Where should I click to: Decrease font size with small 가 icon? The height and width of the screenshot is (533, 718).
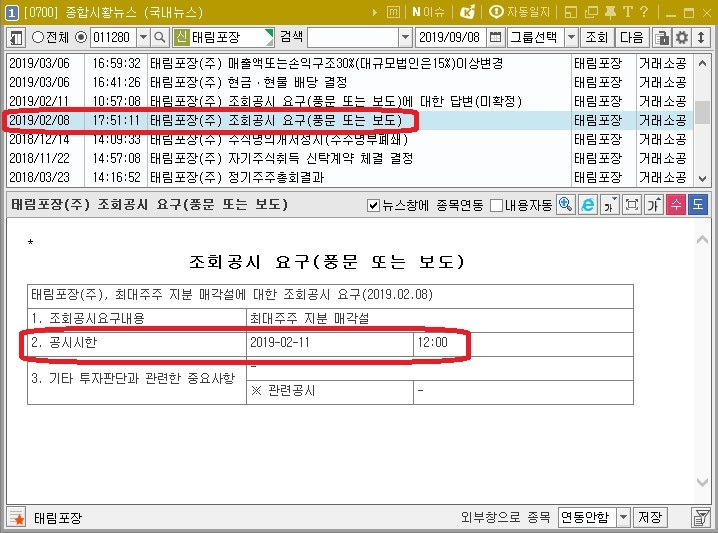(609, 205)
